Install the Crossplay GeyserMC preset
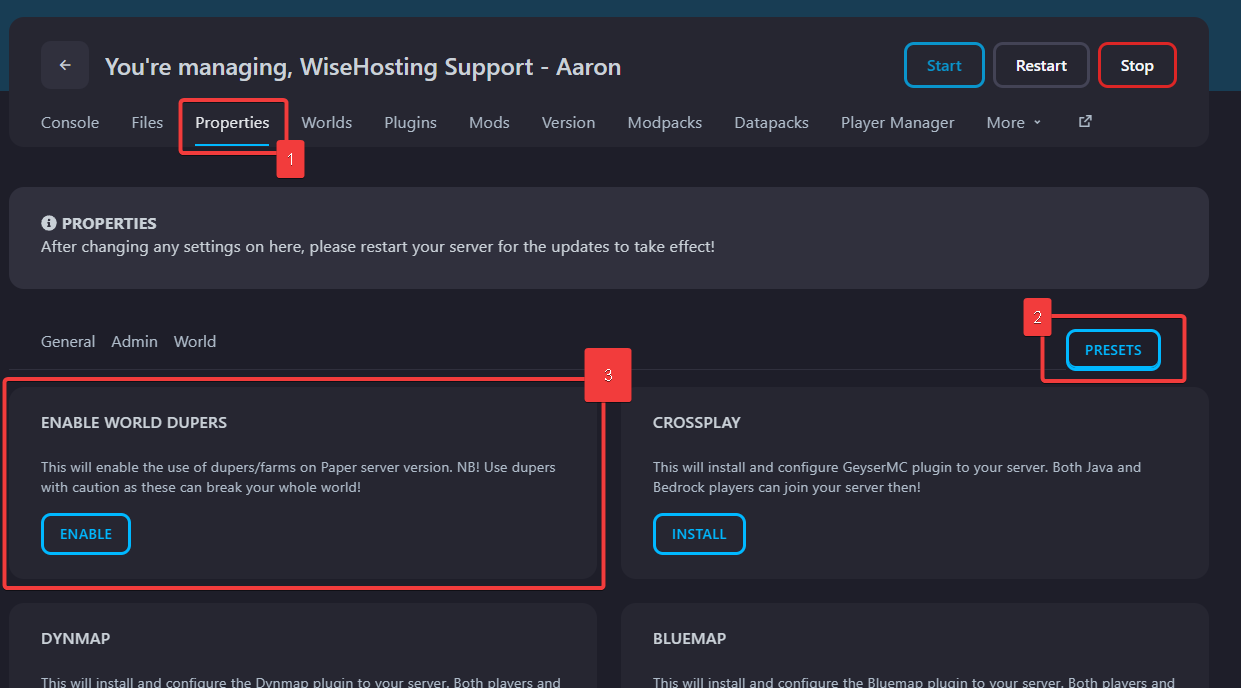Viewport: 1241px width, 688px height. 699,534
